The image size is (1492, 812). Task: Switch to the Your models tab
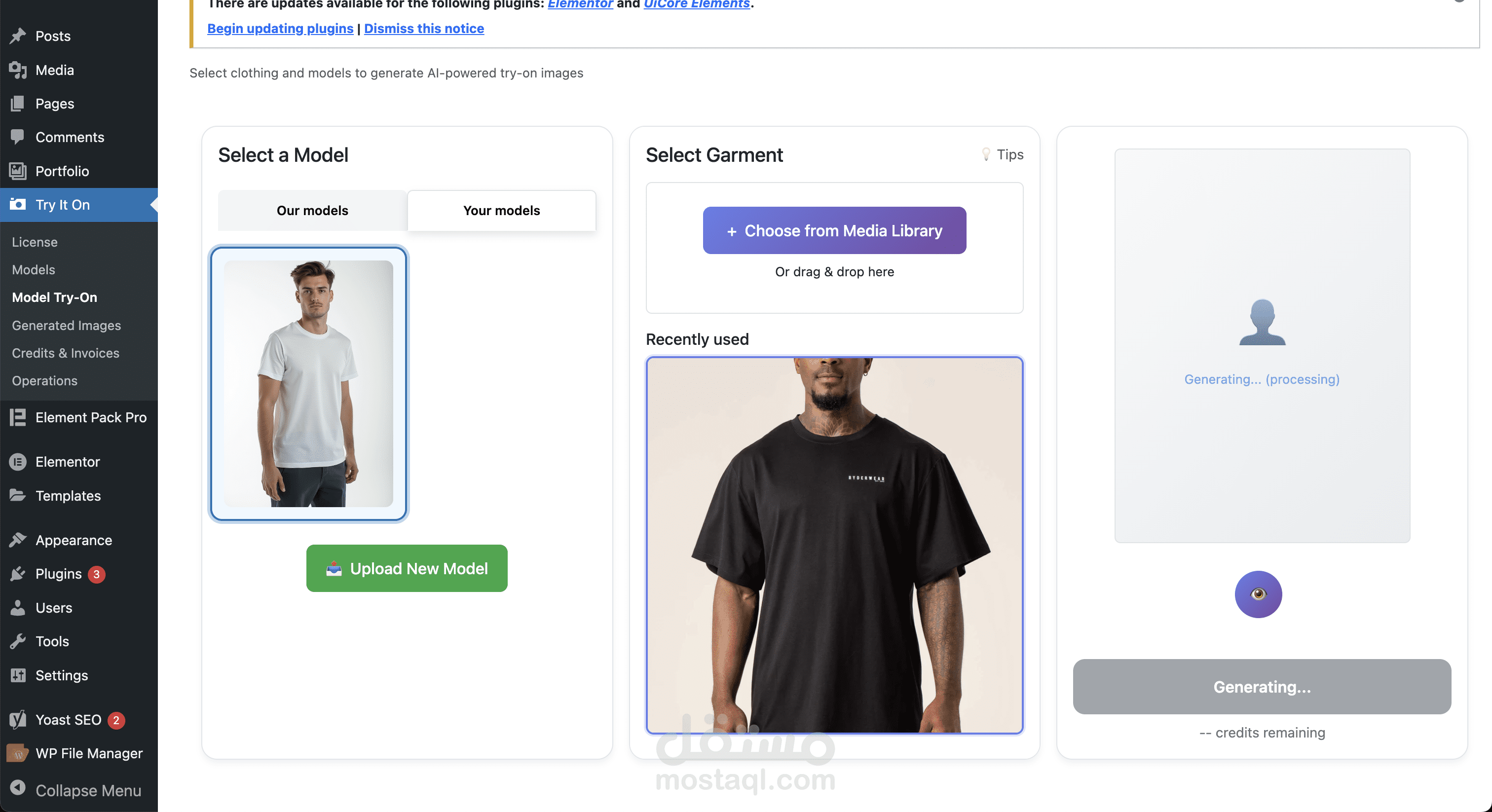[x=502, y=211]
